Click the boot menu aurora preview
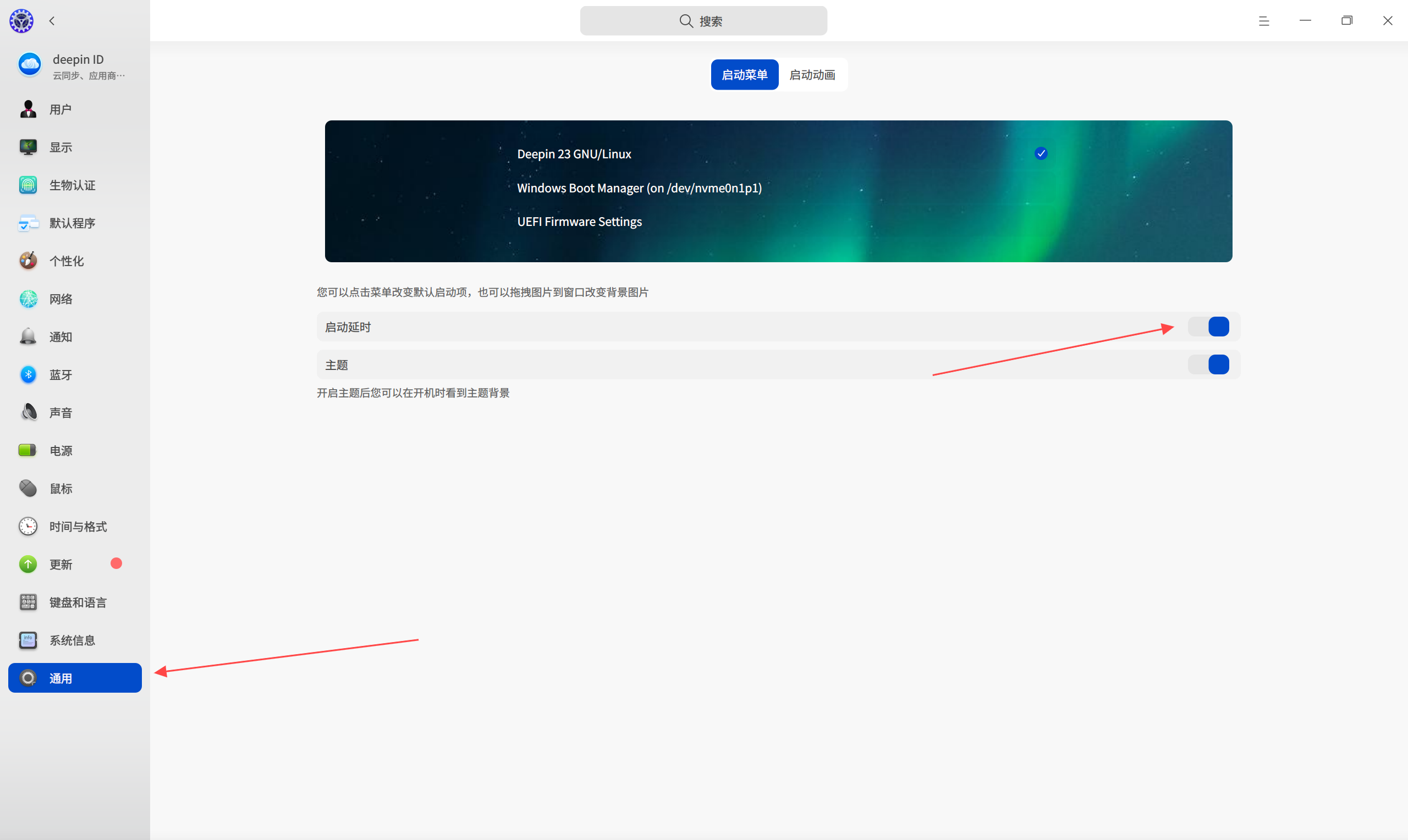 (x=778, y=191)
